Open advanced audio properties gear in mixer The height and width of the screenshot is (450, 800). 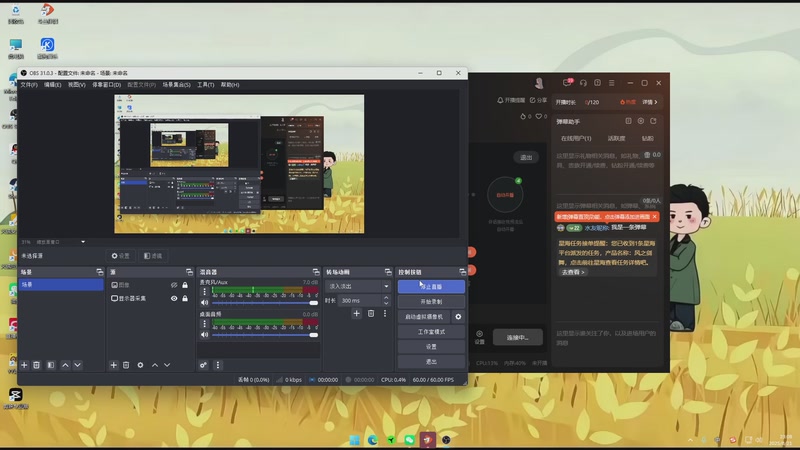[204, 365]
